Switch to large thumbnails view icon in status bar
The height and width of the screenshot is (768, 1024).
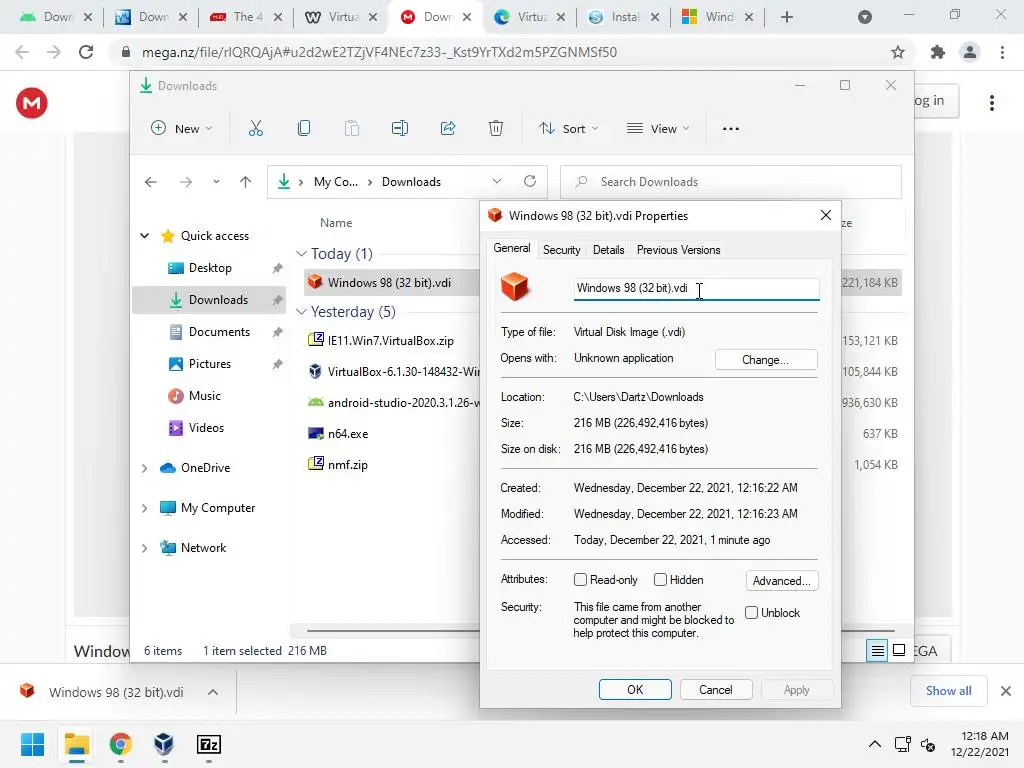point(899,650)
